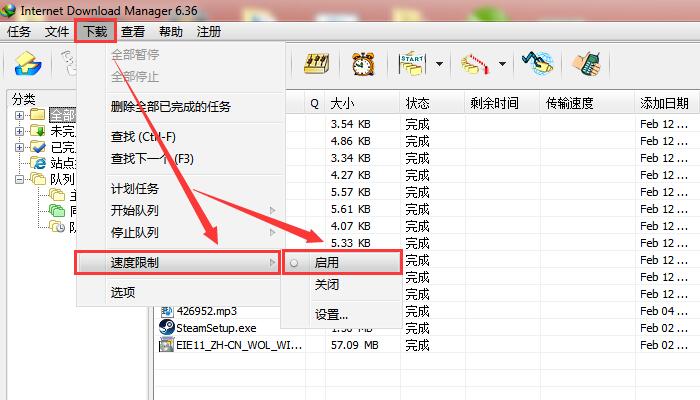700x400 pixels.
Task: Sort by the 添加日期 column header
Action: [667, 103]
